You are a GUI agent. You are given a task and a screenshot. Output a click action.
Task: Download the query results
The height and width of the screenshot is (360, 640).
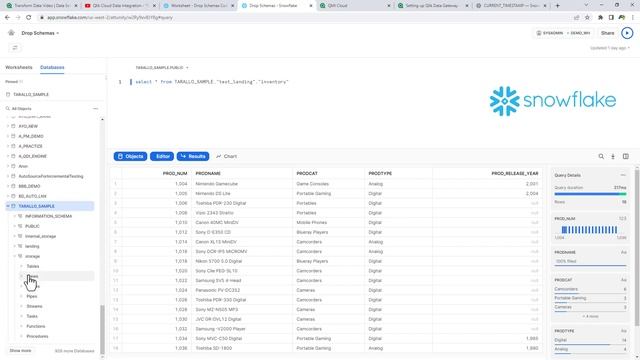click(x=613, y=156)
